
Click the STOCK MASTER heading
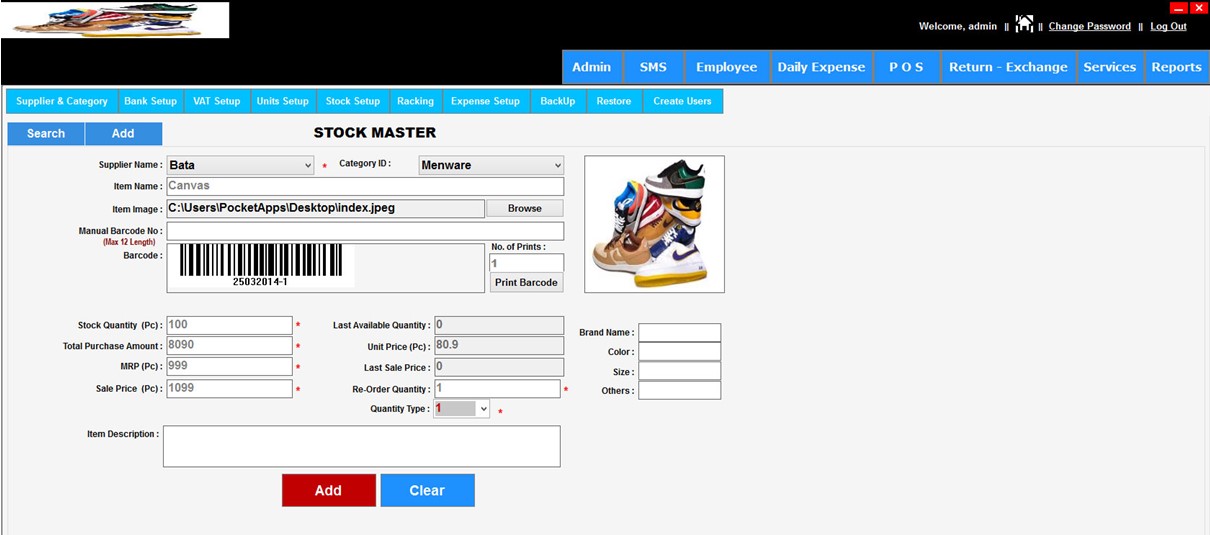coord(375,132)
